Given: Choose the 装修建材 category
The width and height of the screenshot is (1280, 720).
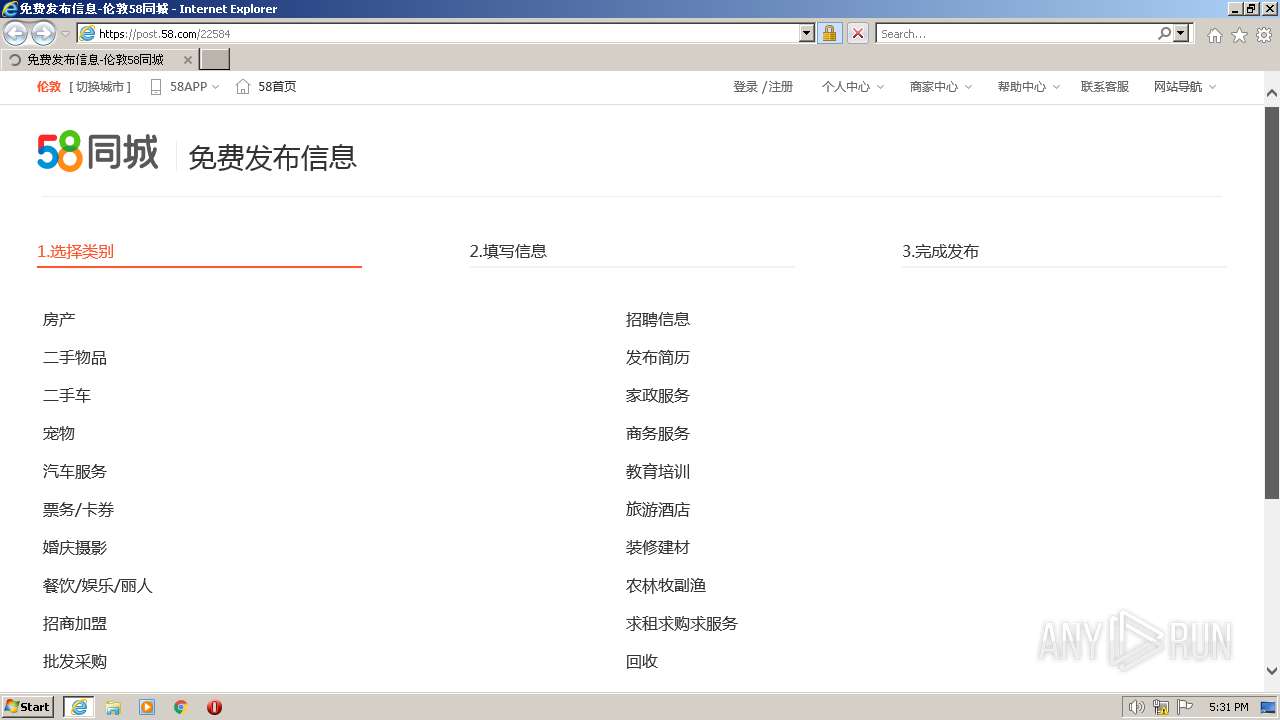Looking at the screenshot, I should click(x=658, y=548).
